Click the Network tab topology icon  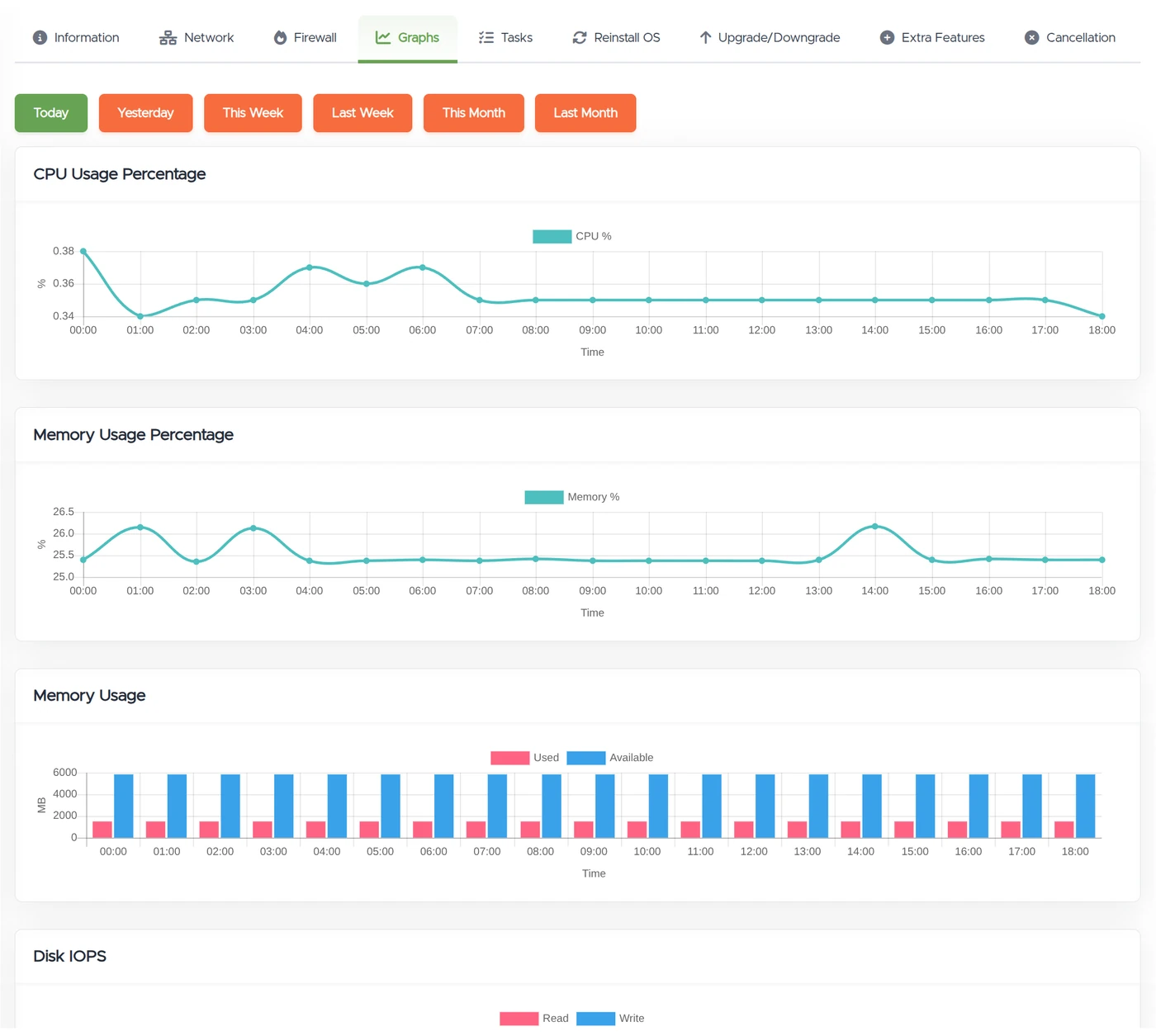click(168, 38)
